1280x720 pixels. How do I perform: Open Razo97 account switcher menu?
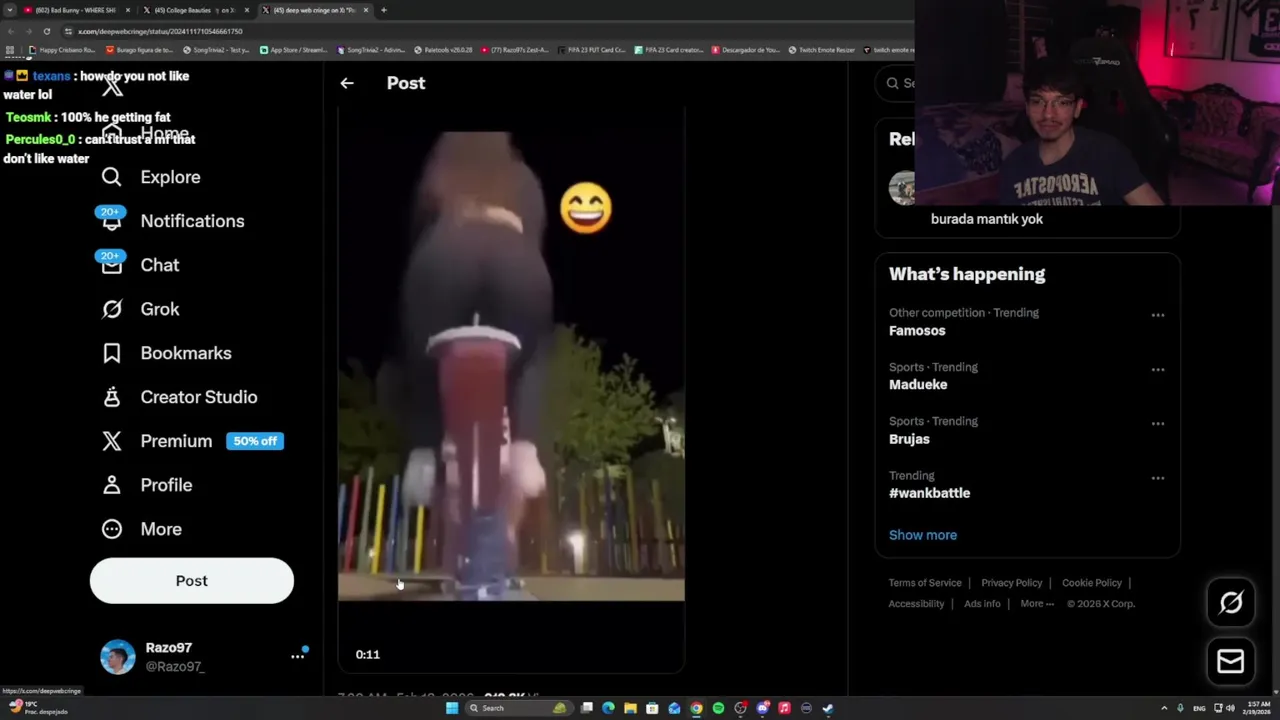point(297,656)
